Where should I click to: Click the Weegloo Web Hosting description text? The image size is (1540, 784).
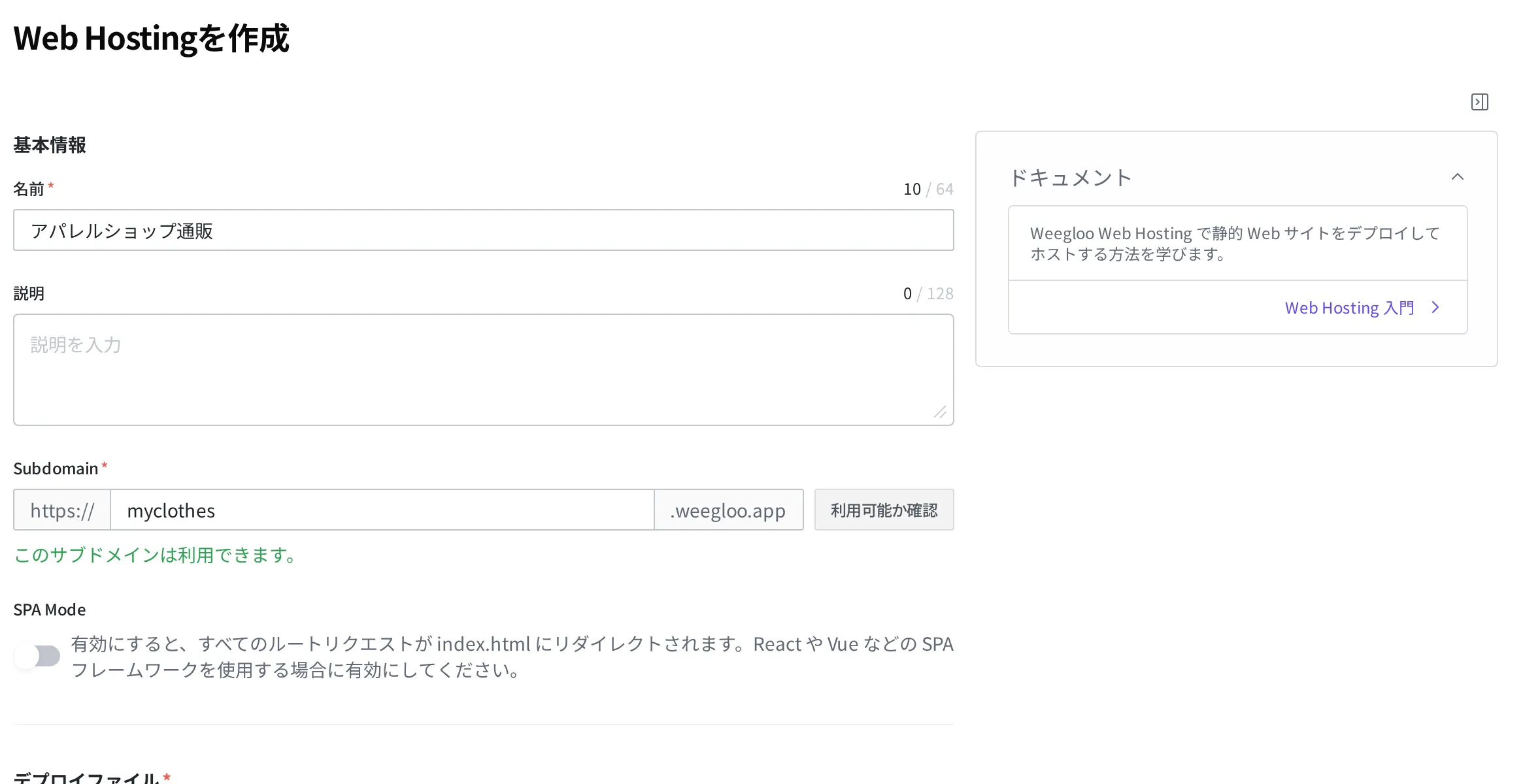click(1235, 243)
